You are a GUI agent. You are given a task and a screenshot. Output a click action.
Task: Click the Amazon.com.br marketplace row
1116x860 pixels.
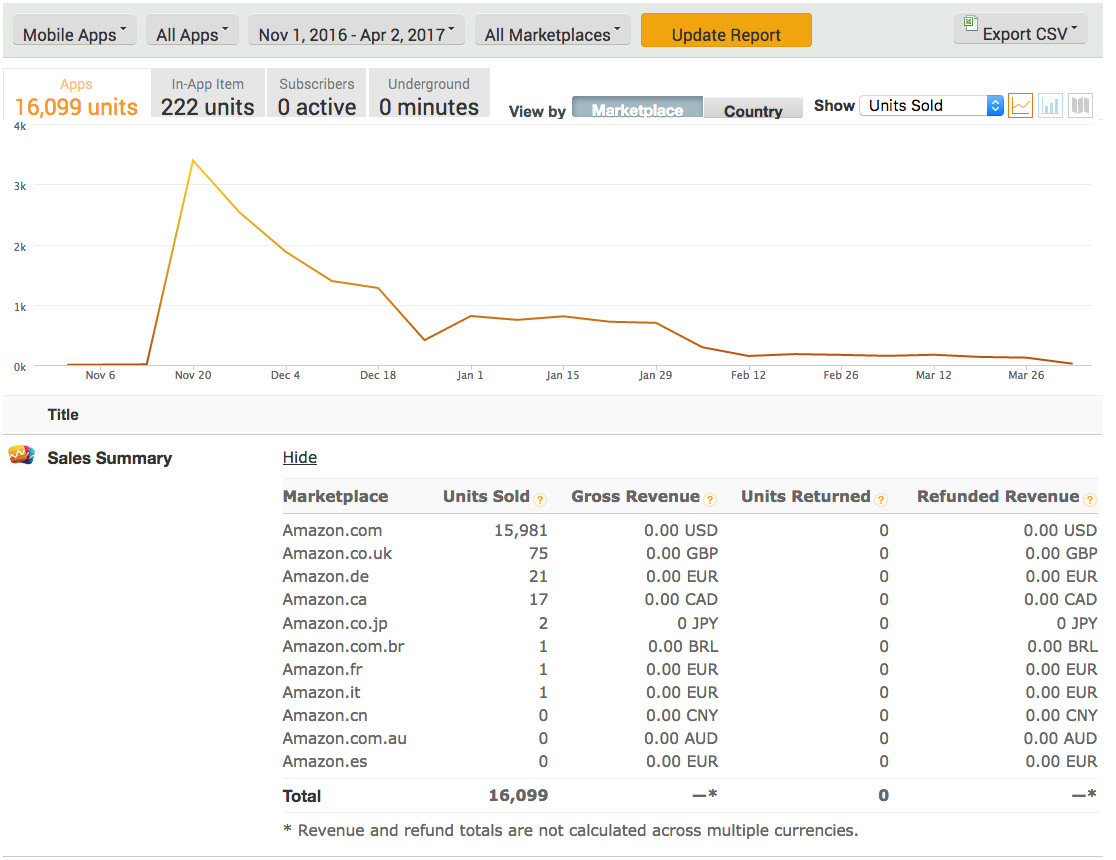(690, 646)
